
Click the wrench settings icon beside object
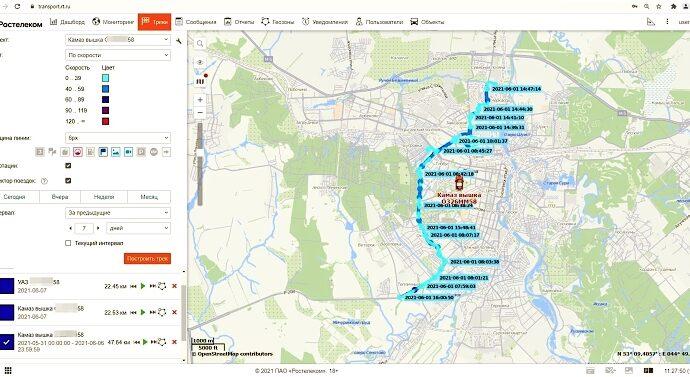(179, 40)
